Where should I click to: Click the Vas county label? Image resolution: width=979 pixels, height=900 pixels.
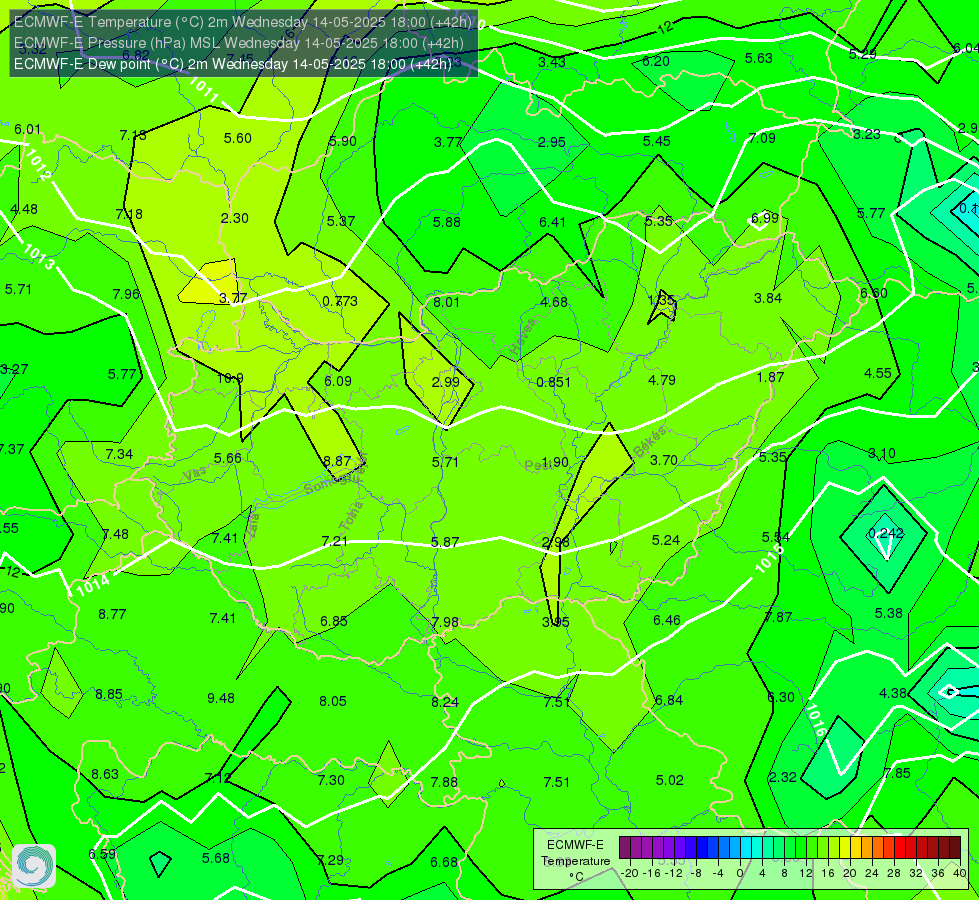195,474
